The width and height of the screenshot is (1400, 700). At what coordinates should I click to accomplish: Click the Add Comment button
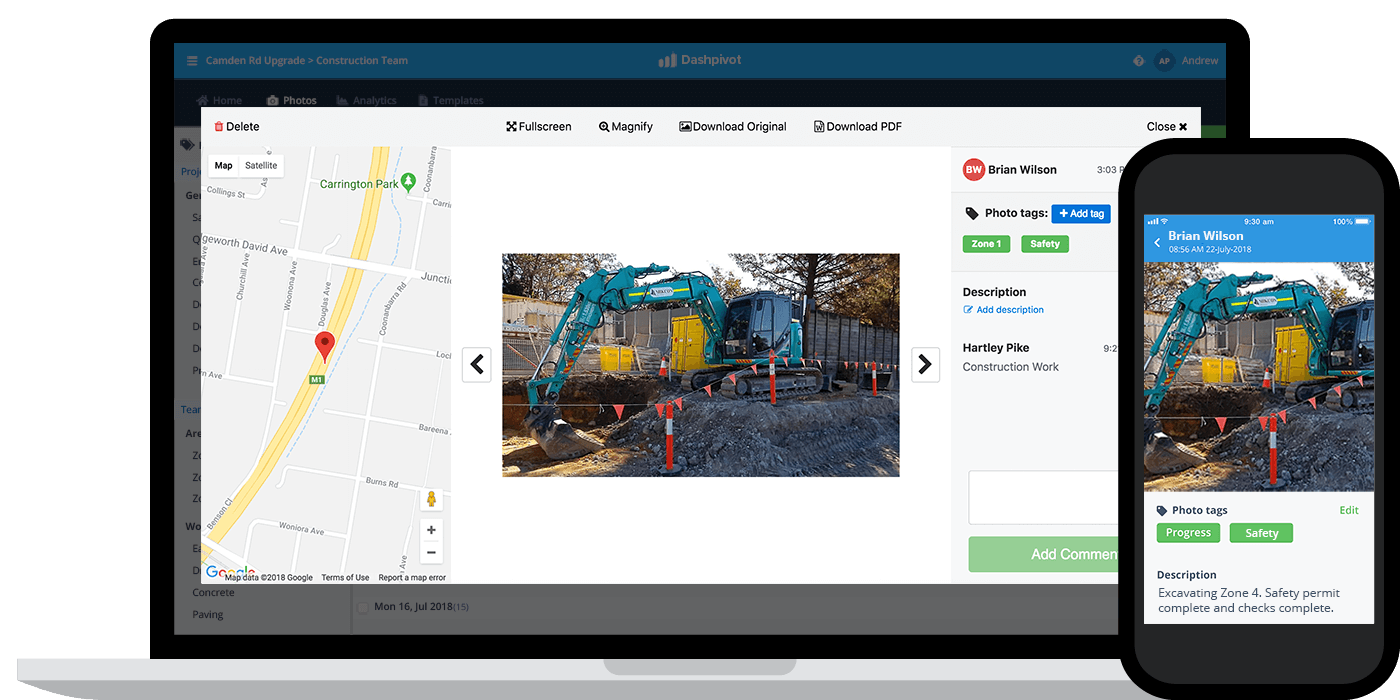tap(1043, 554)
